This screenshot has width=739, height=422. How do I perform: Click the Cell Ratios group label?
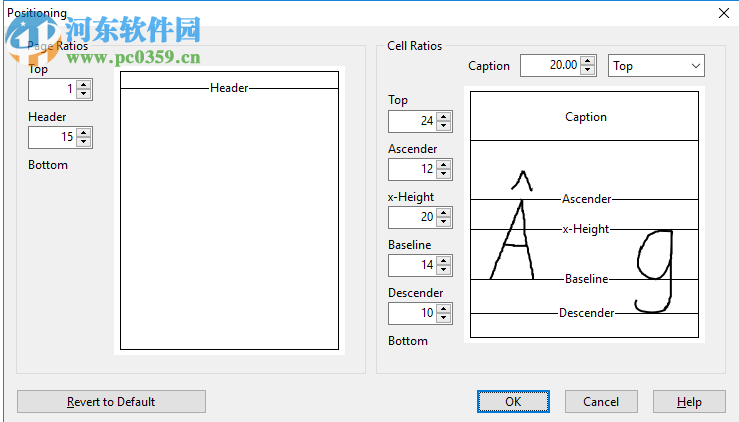(414, 46)
